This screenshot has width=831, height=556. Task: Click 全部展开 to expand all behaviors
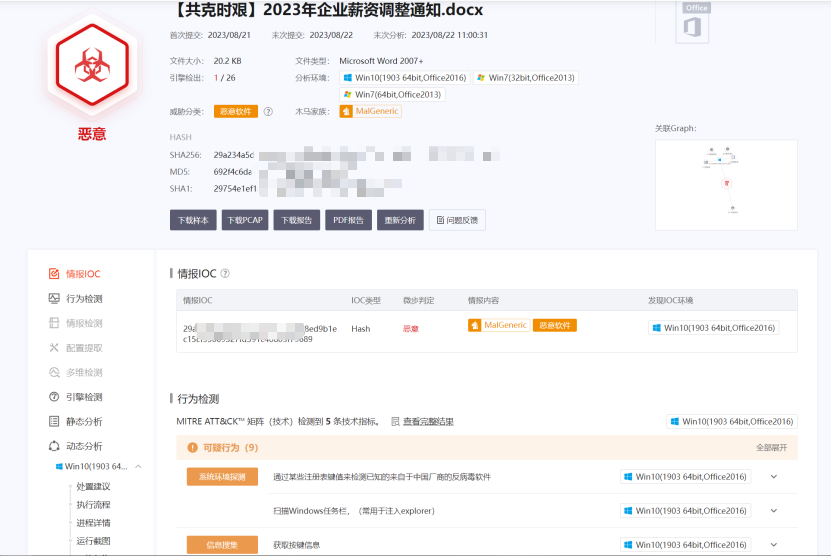point(771,448)
